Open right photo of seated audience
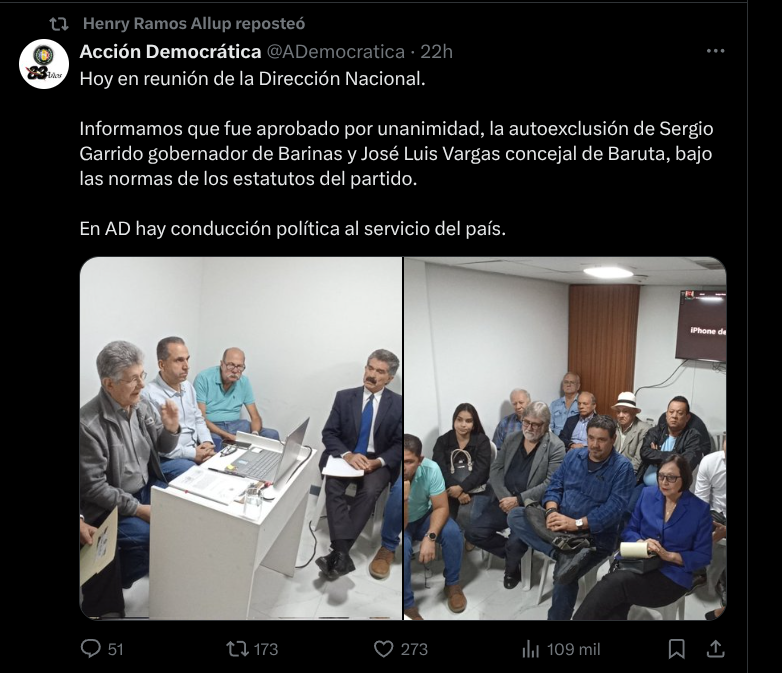782x673 pixels. click(x=565, y=439)
